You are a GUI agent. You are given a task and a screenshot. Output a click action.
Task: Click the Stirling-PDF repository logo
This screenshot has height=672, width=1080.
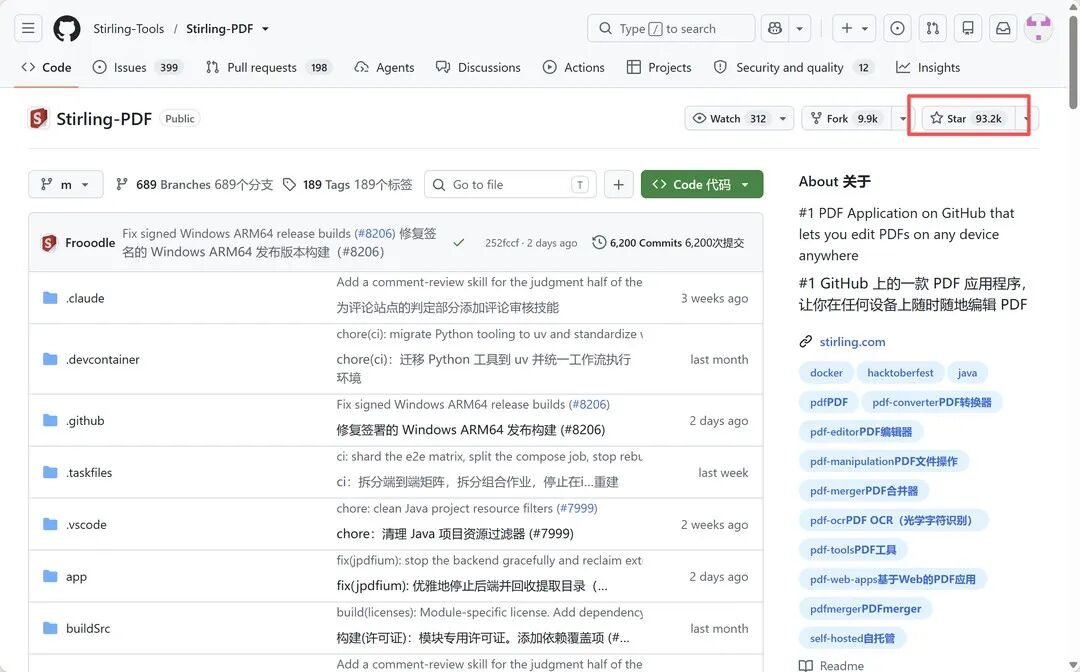pyautogui.click(x=39, y=118)
